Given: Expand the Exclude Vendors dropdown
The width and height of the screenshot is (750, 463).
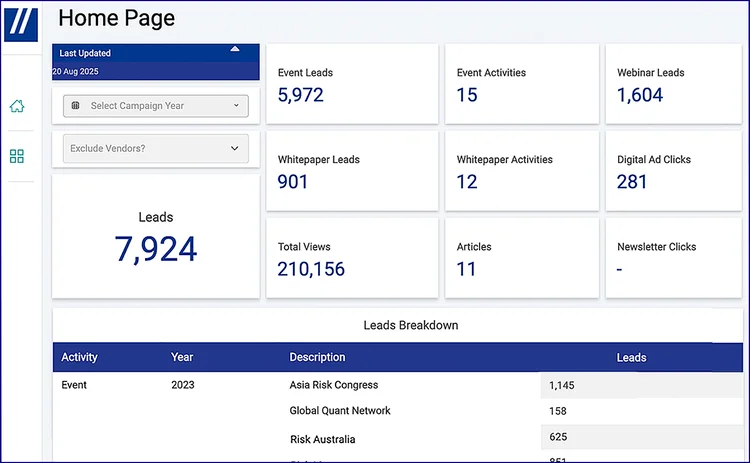Looking at the screenshot, I should (155, 149).
